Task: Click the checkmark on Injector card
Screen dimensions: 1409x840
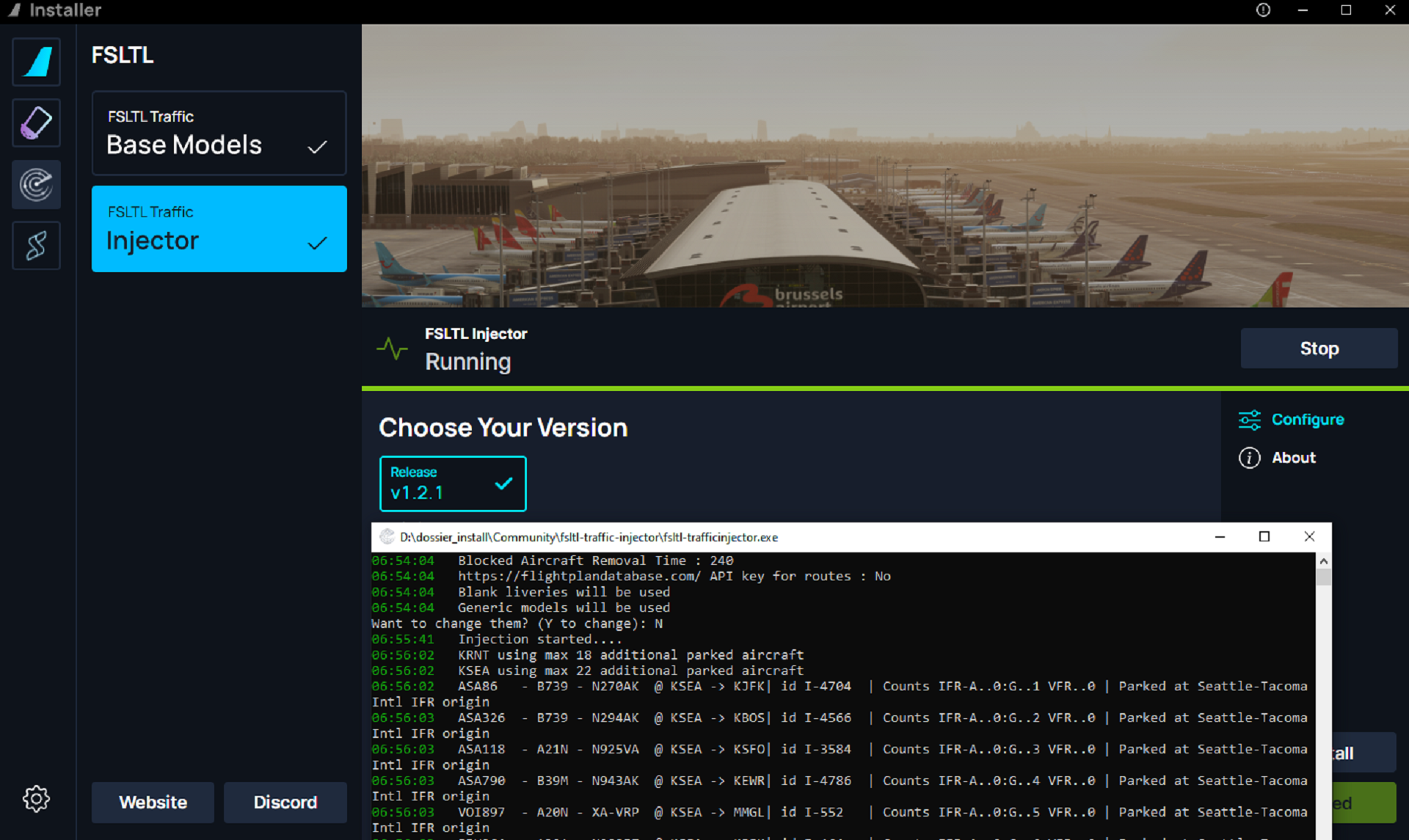Action: point(317,243)
